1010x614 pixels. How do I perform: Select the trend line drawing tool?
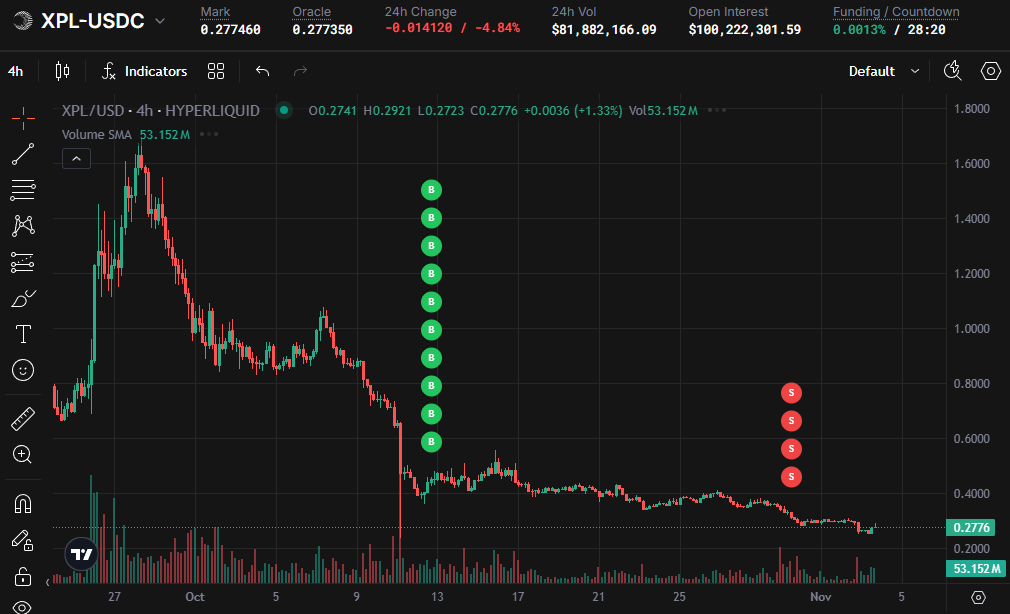[23, 155]
